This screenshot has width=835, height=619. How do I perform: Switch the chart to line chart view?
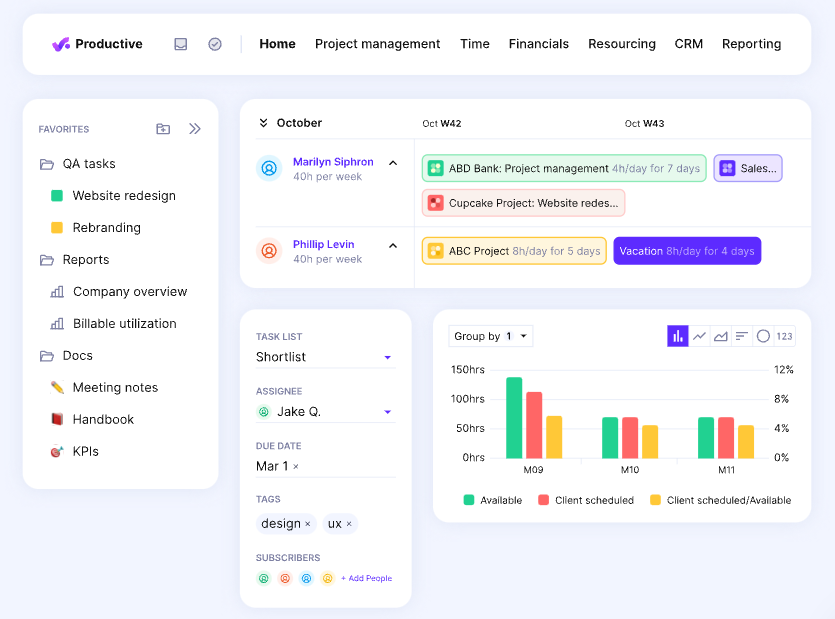point(700,336)
